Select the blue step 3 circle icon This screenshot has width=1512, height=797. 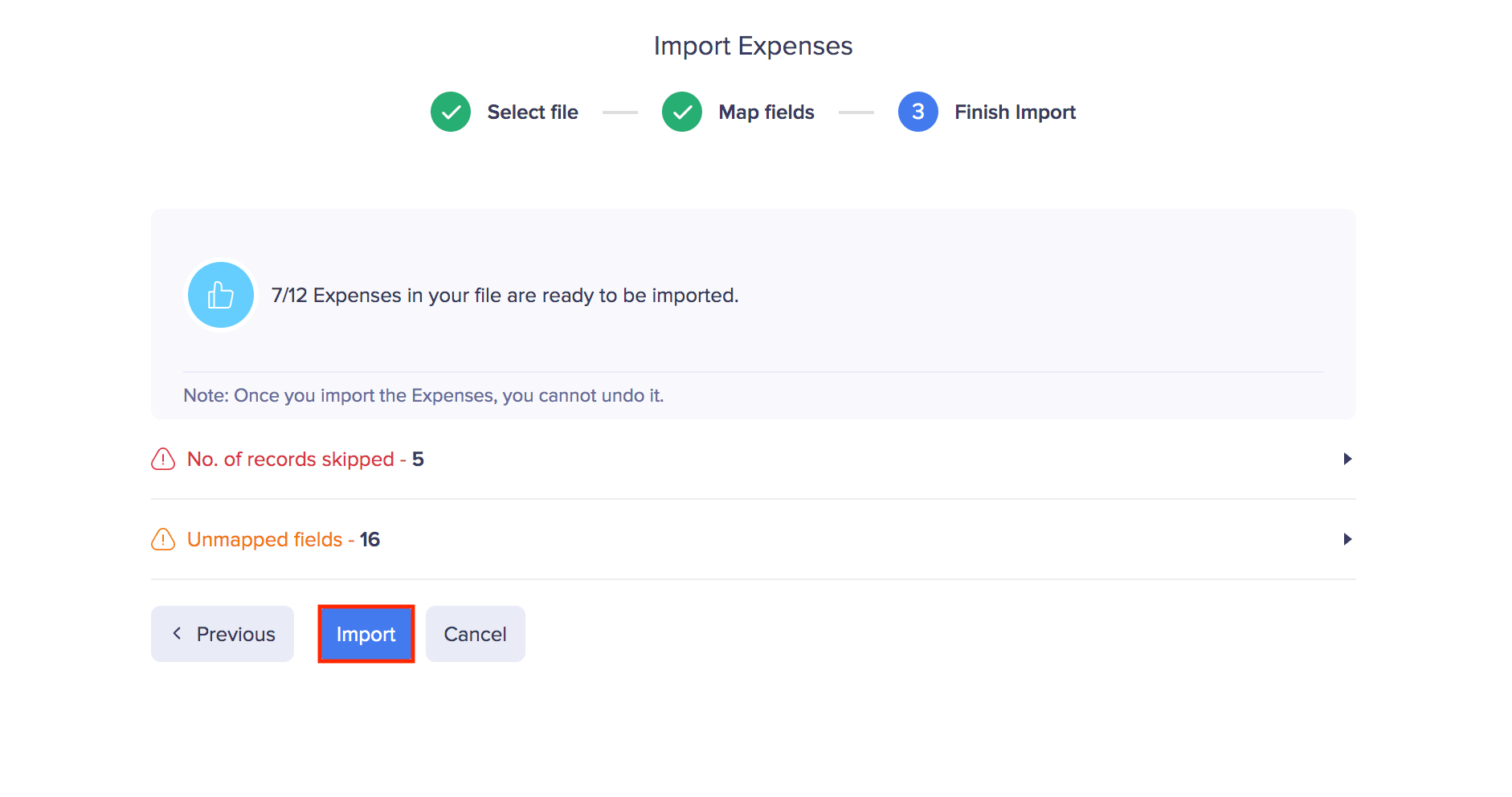tap(917, 112)
